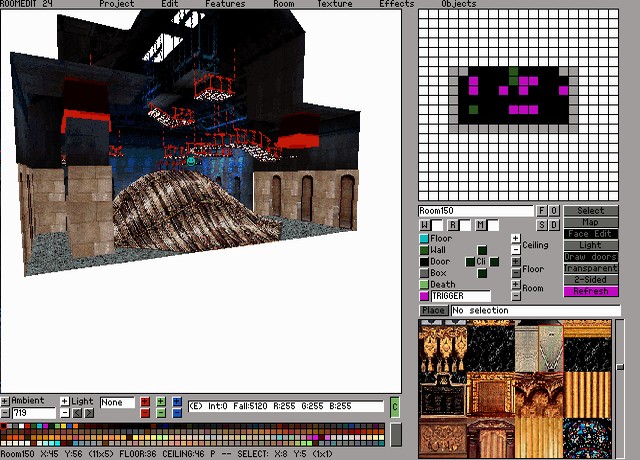
Task: Click the D button under O
Action: [x=554, y=225]
